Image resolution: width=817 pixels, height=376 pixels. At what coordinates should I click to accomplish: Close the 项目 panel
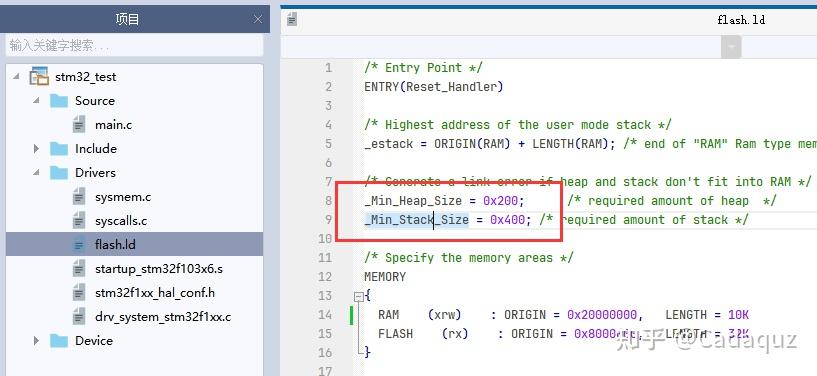tap(258, 19)
